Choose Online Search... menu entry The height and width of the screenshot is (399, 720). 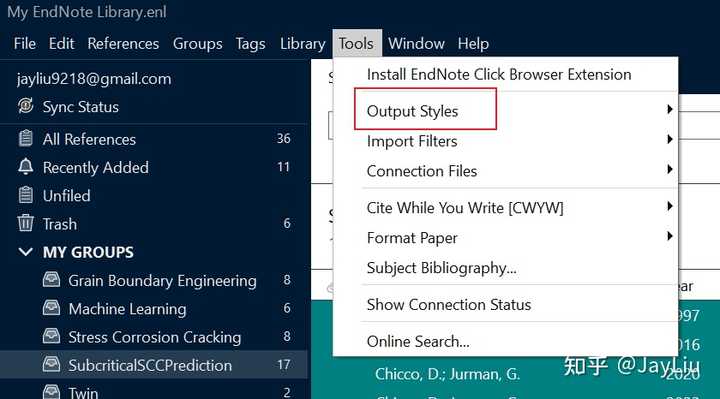pyautogui.click(x=505, y=341)
